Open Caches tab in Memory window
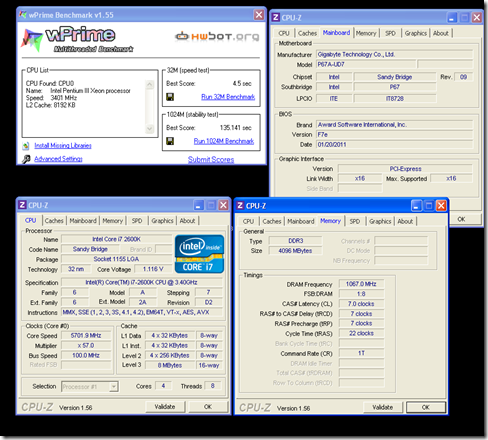This screenshot has height=440, width=488. 272,221
